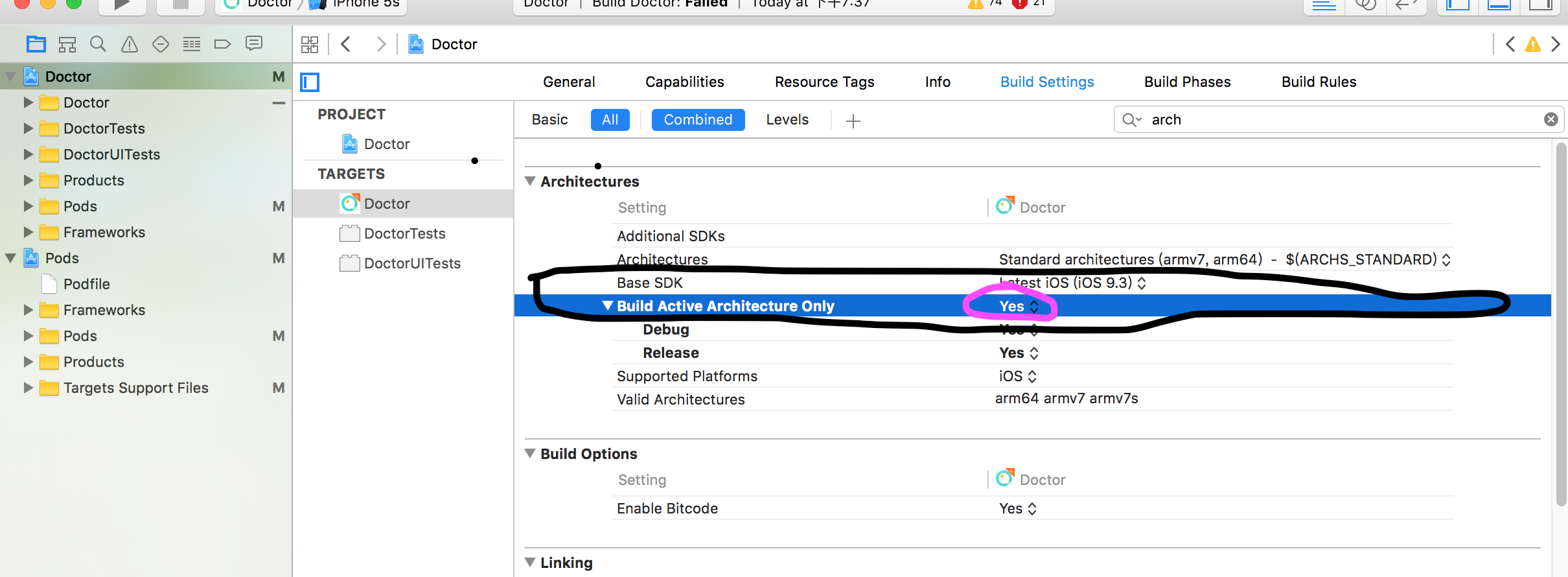Select All settings filter

coord(610,120)
